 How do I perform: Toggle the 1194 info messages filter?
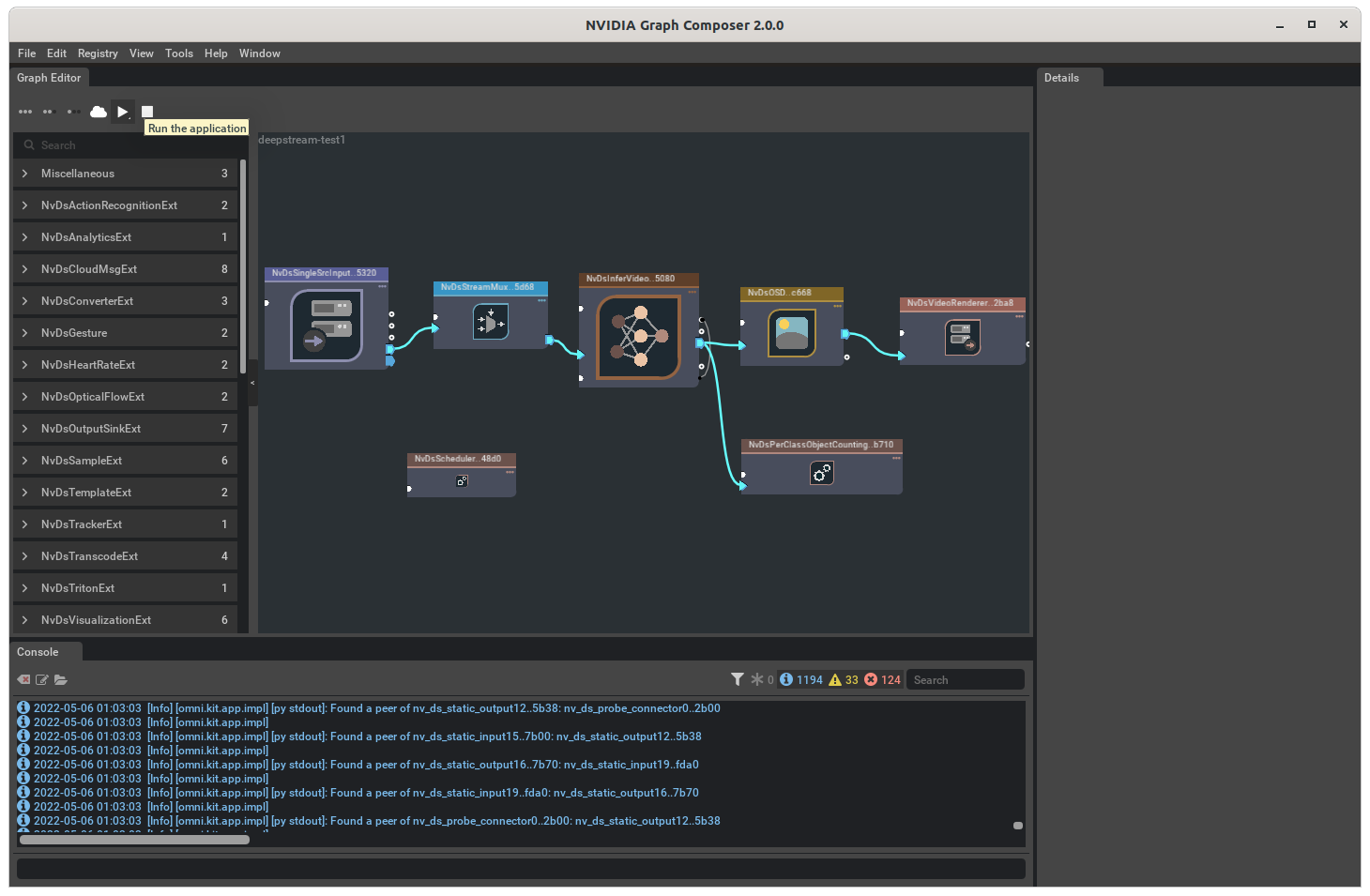point(799,678)
